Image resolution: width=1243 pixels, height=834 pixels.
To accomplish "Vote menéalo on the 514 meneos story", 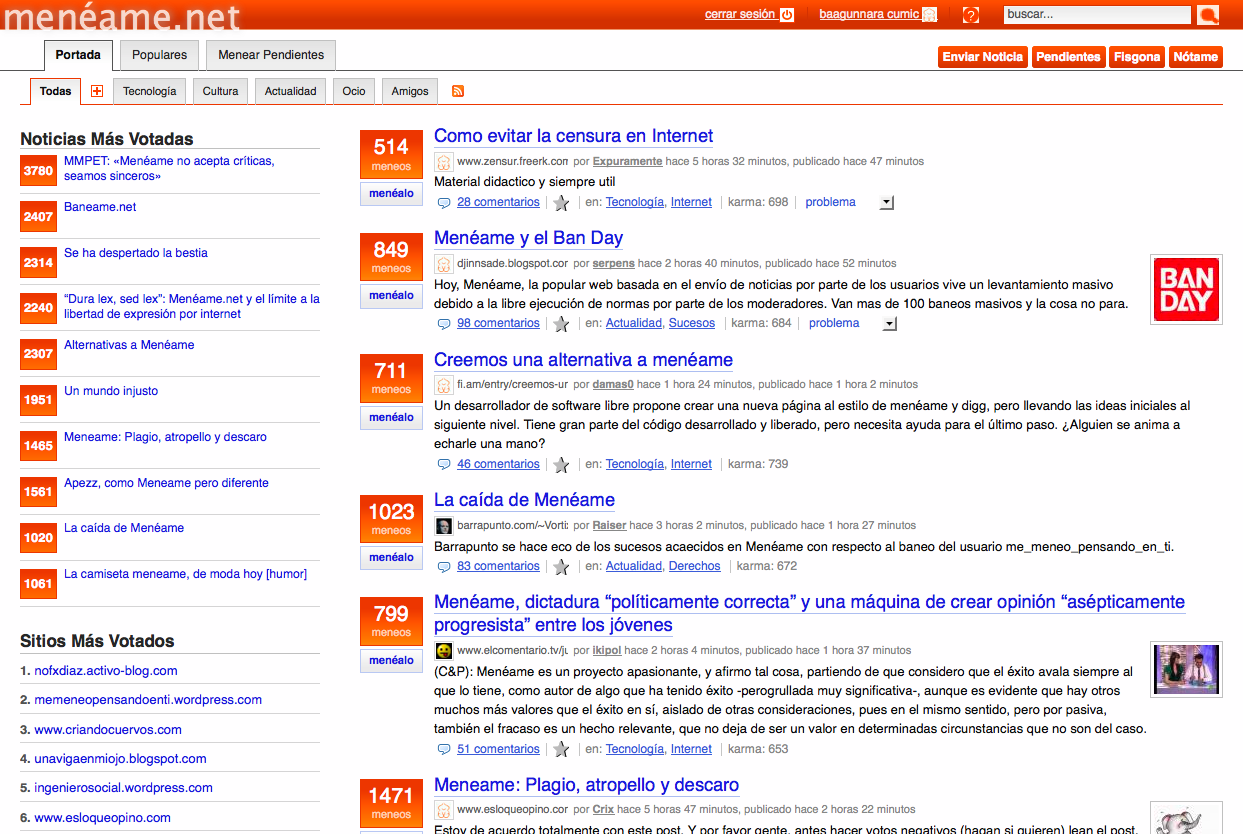I will (391, 193).
